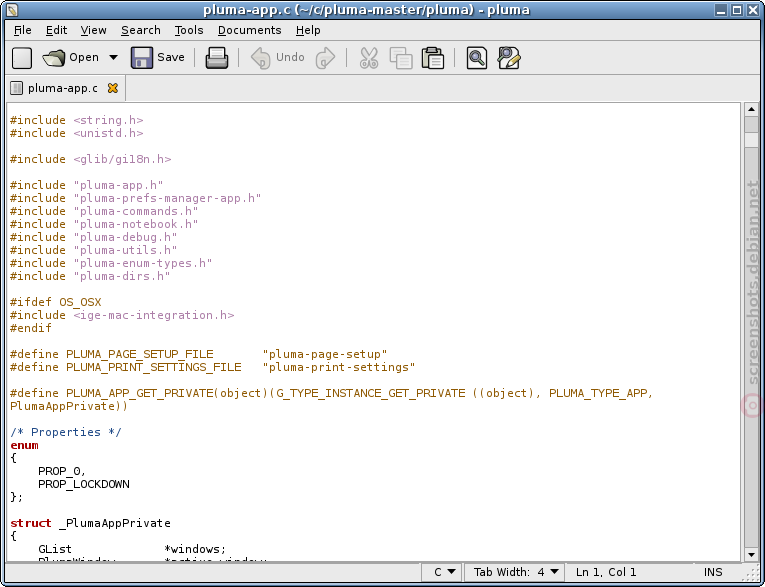
Task: Click on "pluma-notebook.h" include
Action: (x=136, y=224)
